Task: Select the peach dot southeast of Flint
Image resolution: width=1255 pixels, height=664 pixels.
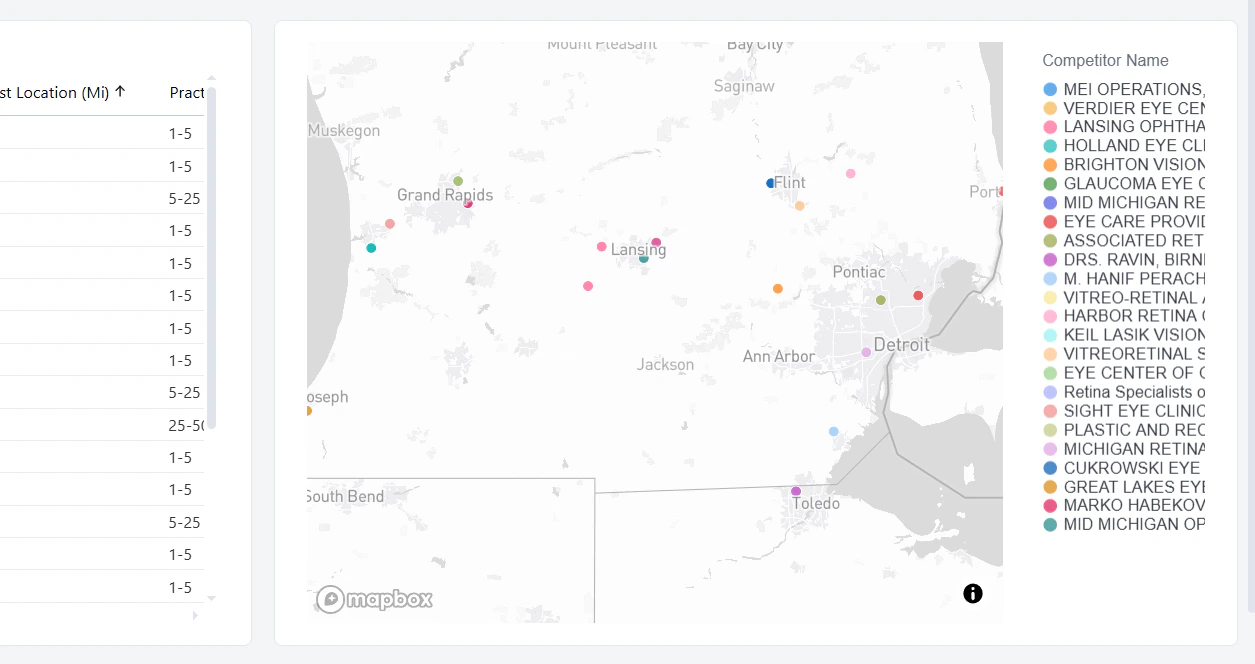Action: coord(800,206)
